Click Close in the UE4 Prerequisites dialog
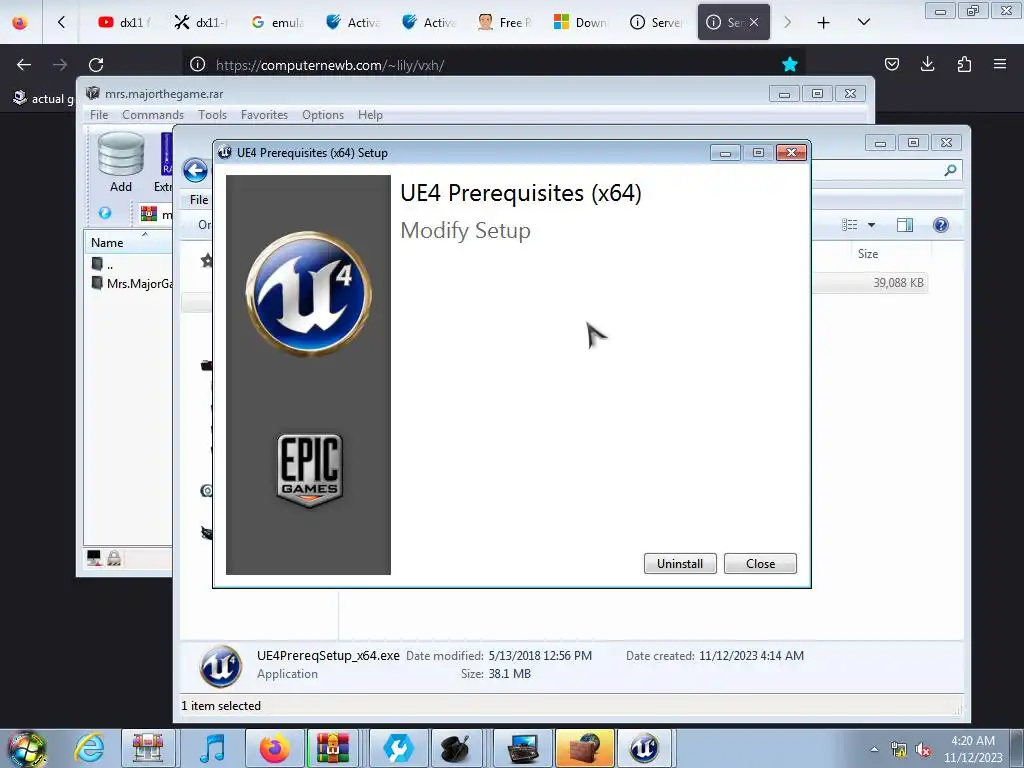 coord(760,564)
